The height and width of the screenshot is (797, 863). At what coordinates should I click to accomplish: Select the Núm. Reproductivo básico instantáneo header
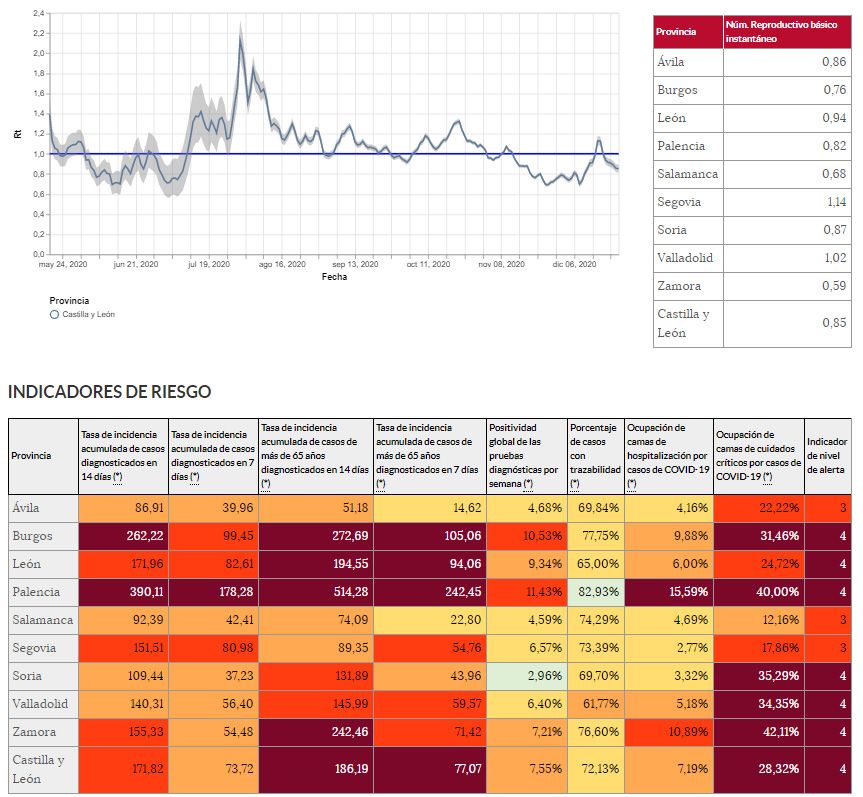[x=785, y=31]
